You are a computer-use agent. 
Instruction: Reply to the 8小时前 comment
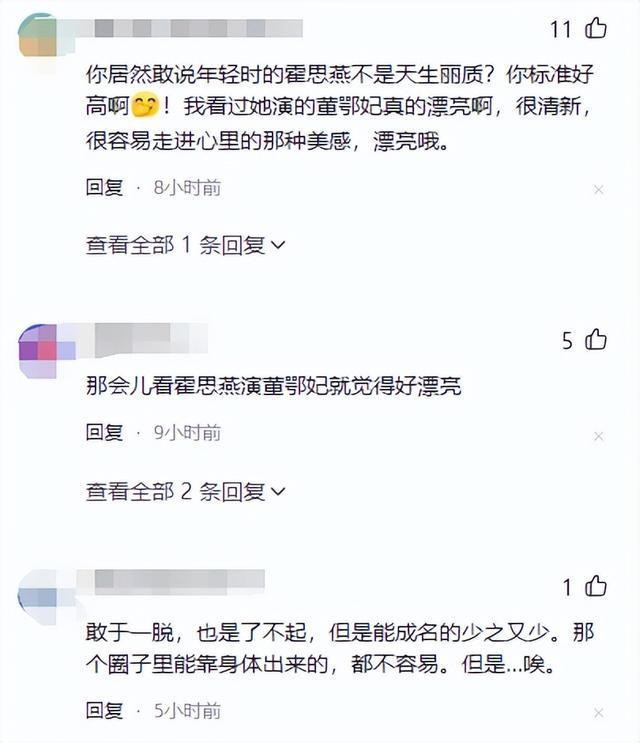pos(104,188)
